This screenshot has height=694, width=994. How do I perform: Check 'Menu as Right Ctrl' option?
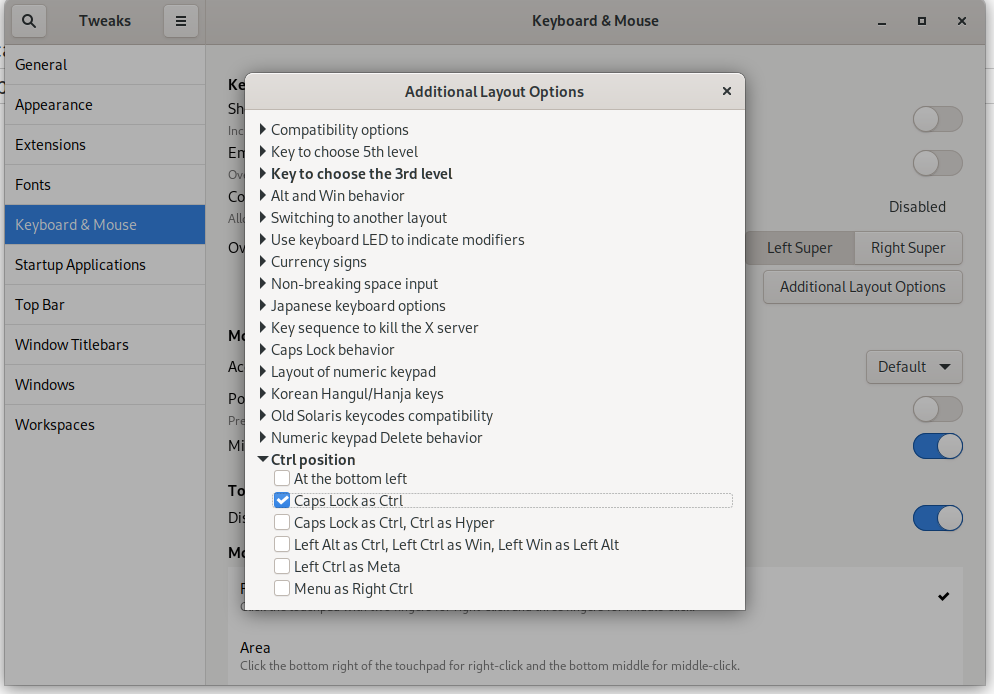pyautogui.click(x=282, y=589)
